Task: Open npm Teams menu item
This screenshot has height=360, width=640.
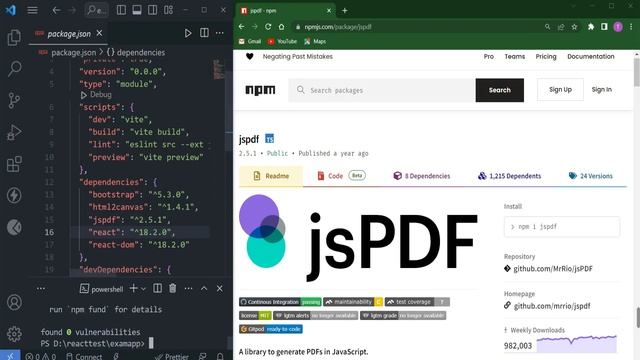Action: (515, 57)
